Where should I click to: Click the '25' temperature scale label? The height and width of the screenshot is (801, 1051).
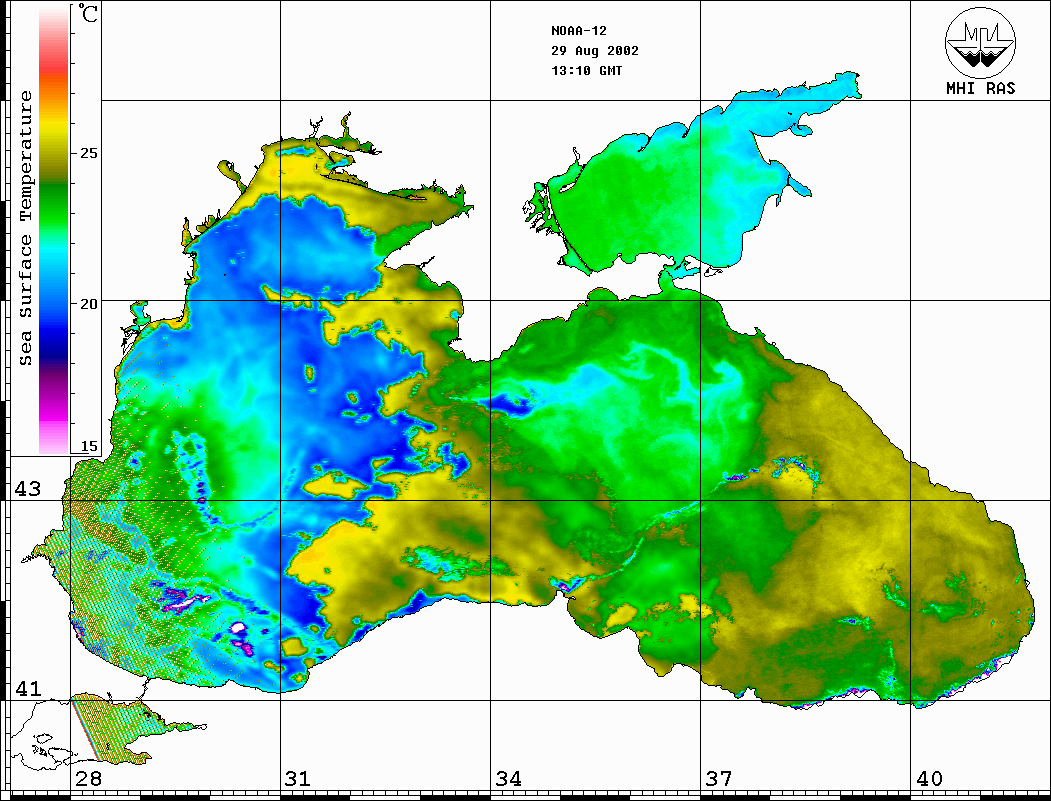point(88,153)
